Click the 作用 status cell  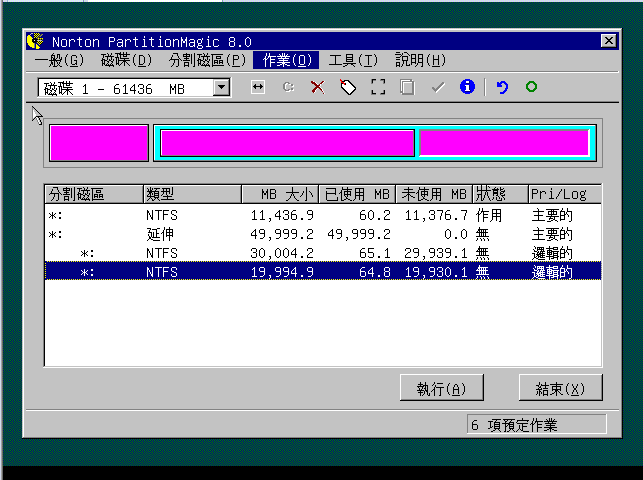(489, 215)
